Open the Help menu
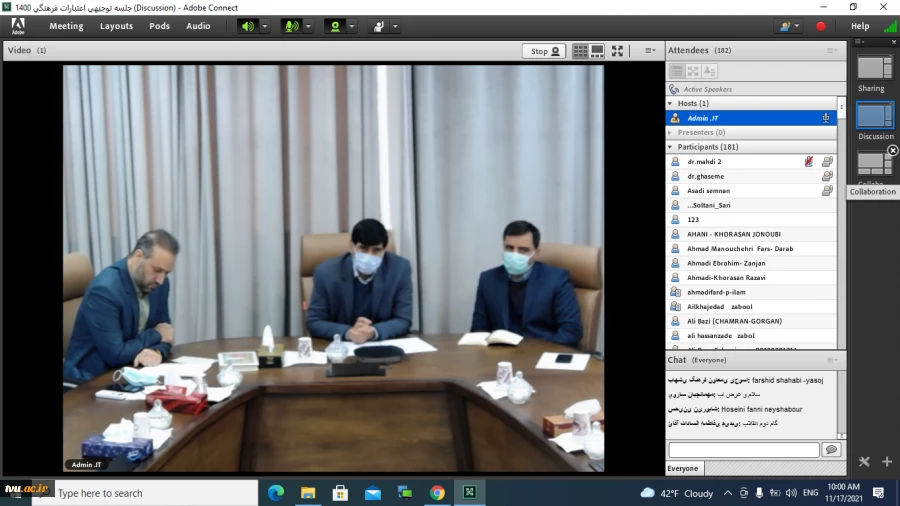Image resolution: width=900 pixels, height=506 pixels. click(860, 26)
